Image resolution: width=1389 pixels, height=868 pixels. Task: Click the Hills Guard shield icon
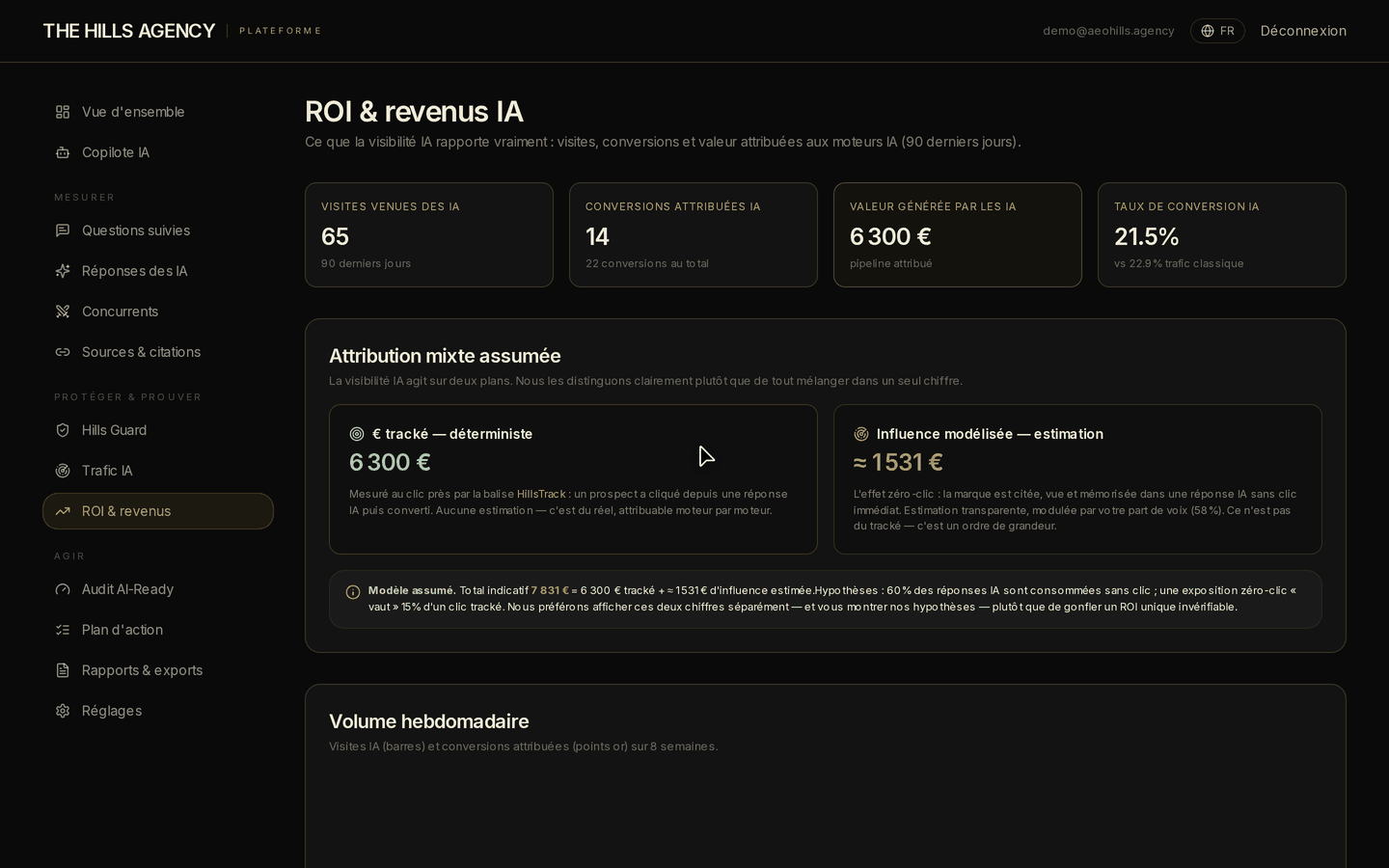[63, 430]
